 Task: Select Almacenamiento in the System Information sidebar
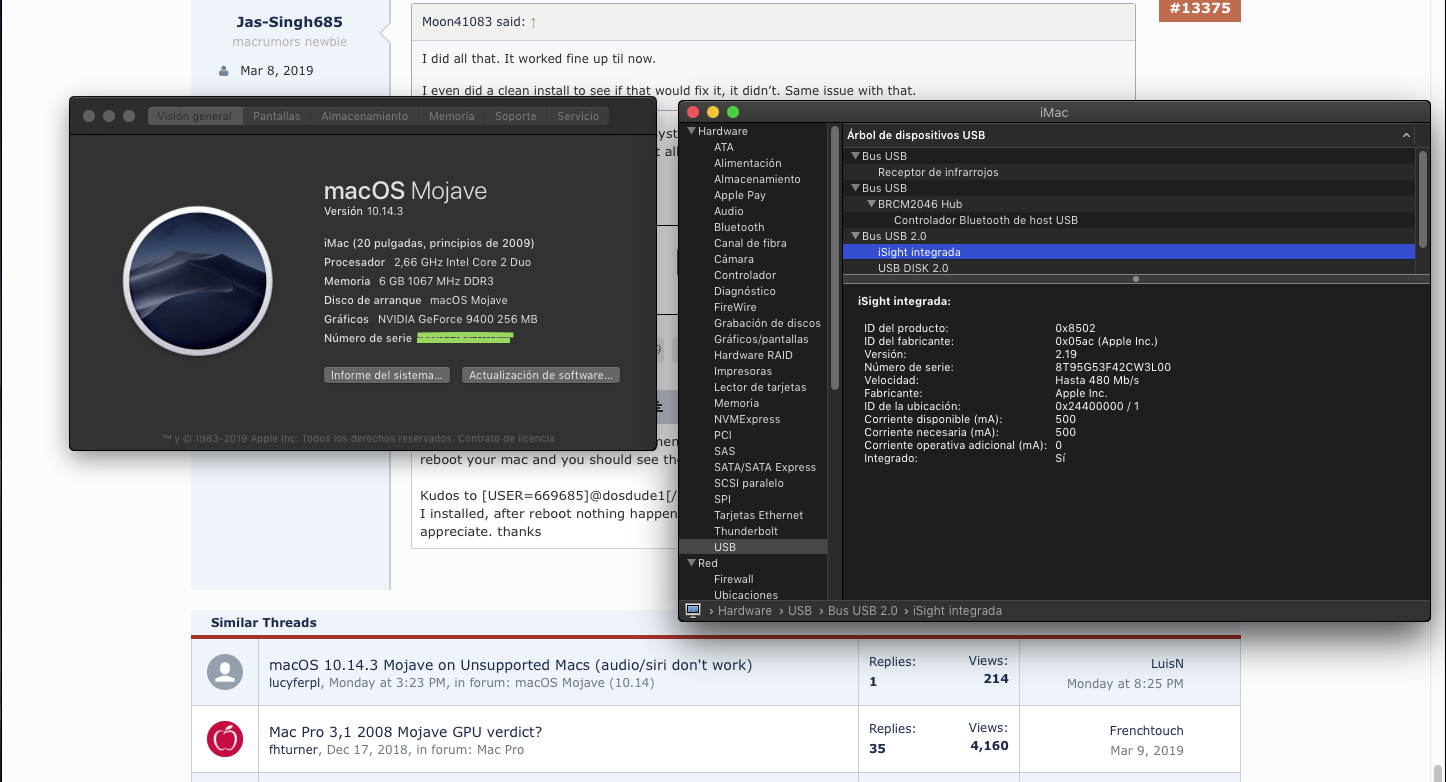[x=757, y=179]
